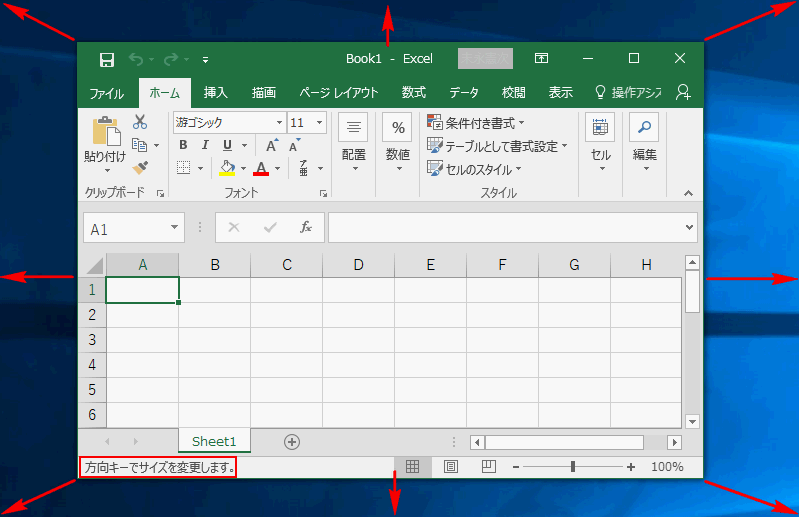Switch to the 挿入 tab
799x517 pixels.
[216, 93]
